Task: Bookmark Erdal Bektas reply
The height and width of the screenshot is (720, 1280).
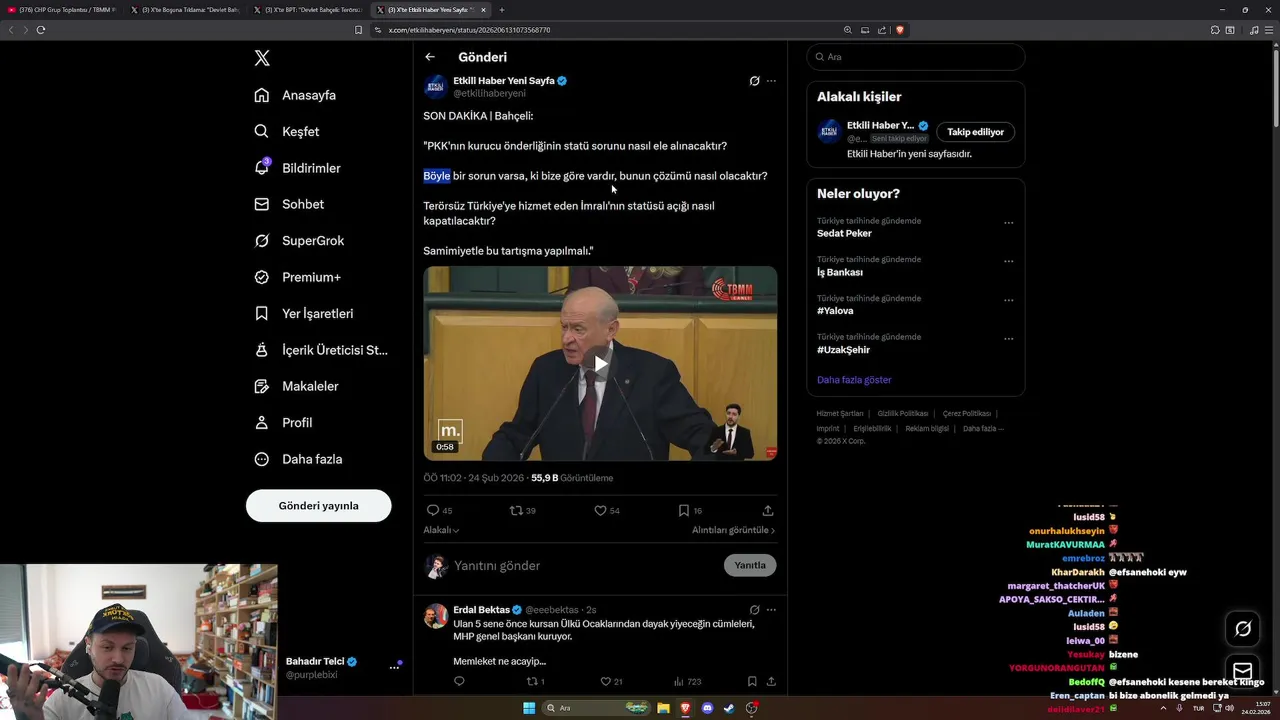Action: pyautogui.click(x=752, y=682)
